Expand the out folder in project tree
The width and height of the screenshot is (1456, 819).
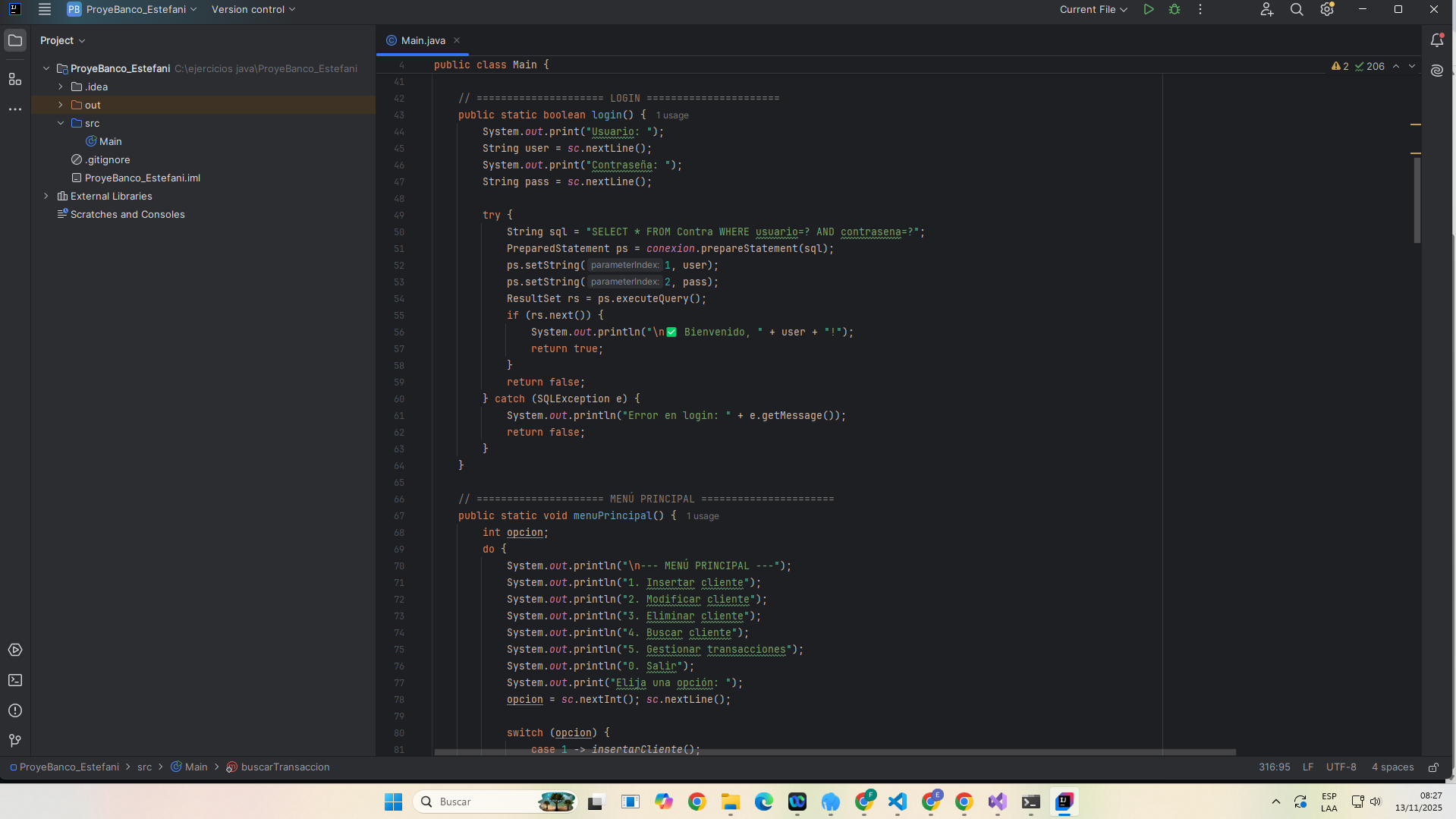coord(61,105)
